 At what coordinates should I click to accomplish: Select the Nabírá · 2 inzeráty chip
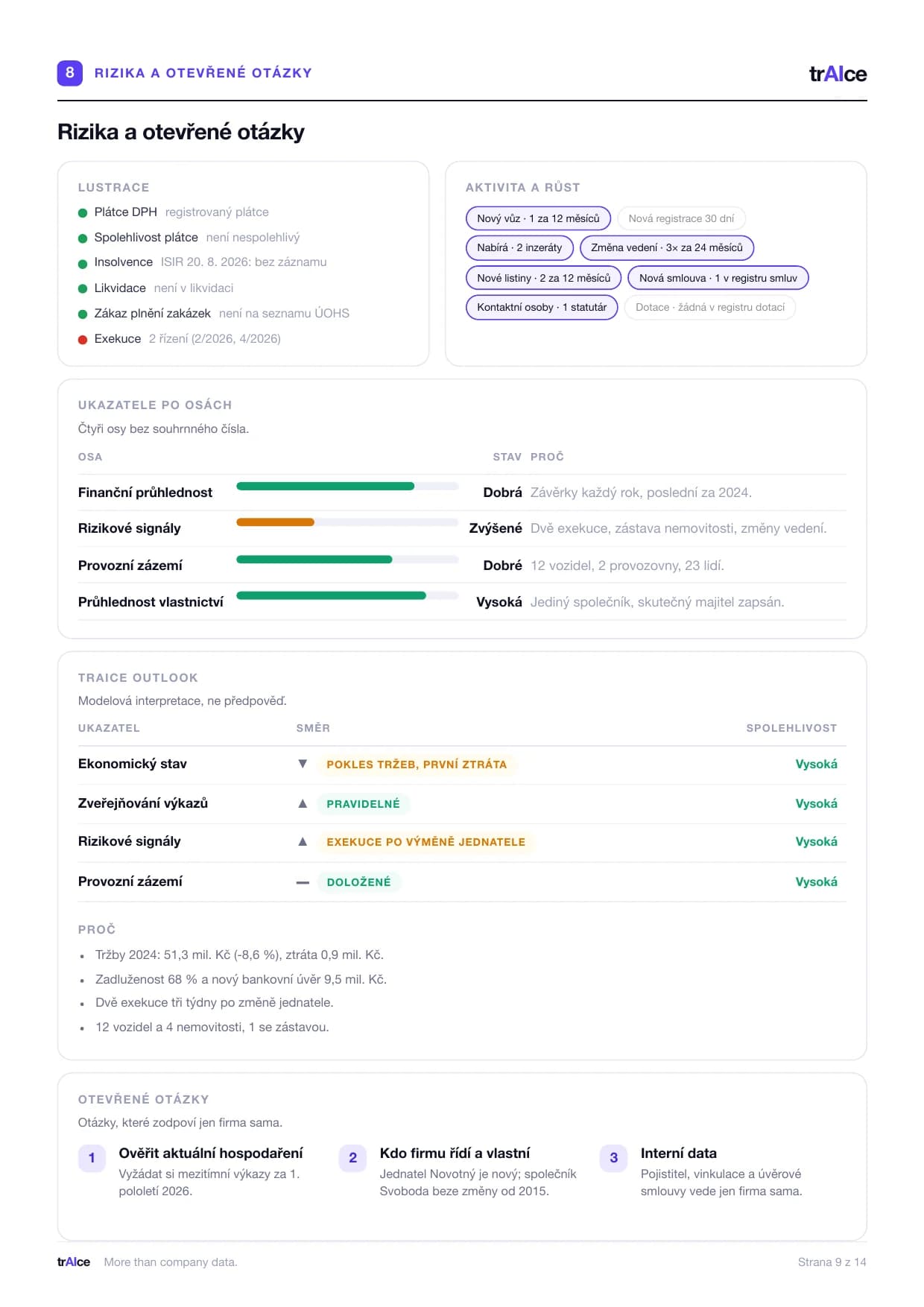tap(519, 247)
